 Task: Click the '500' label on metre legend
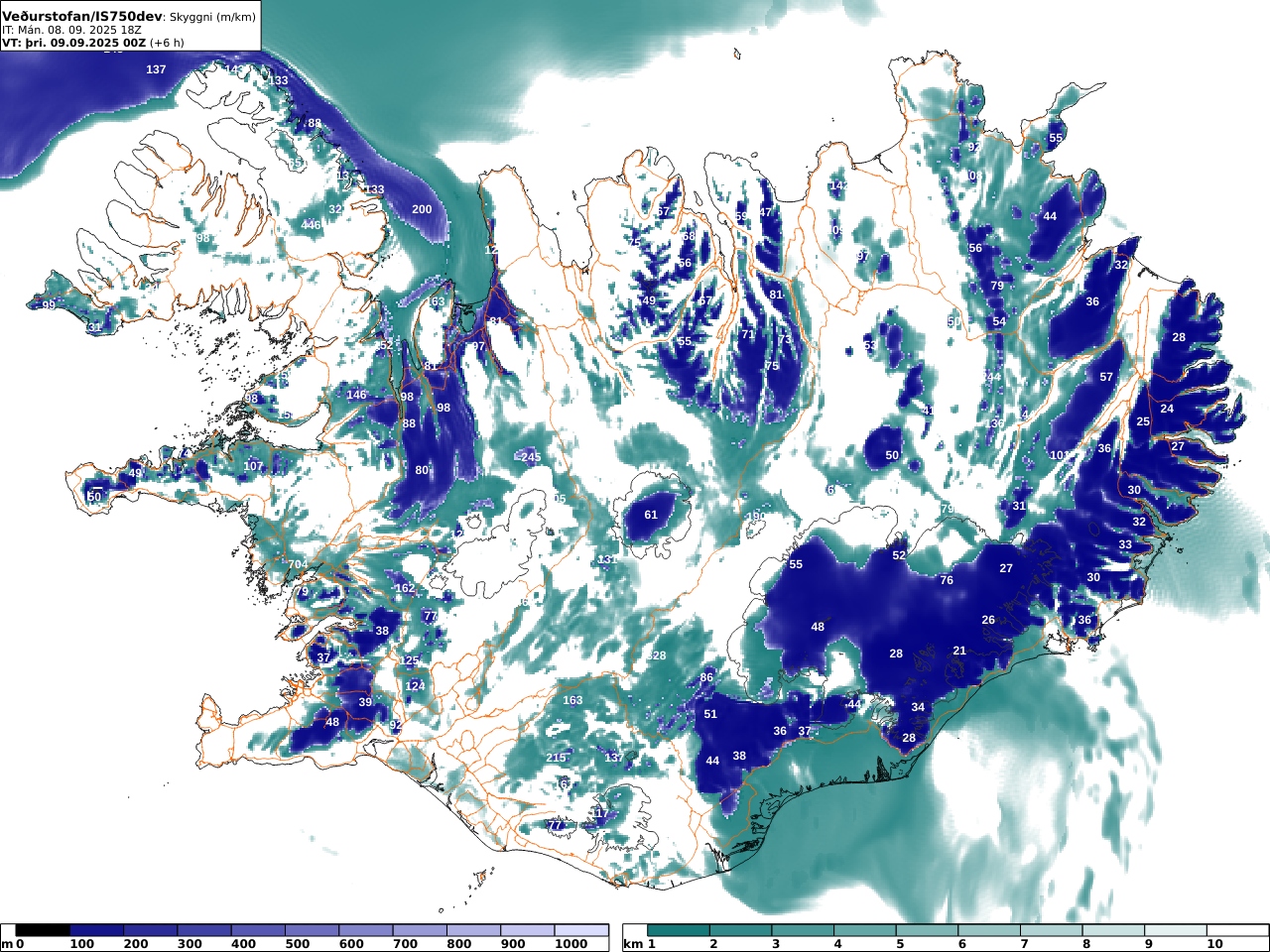(298, 944)
